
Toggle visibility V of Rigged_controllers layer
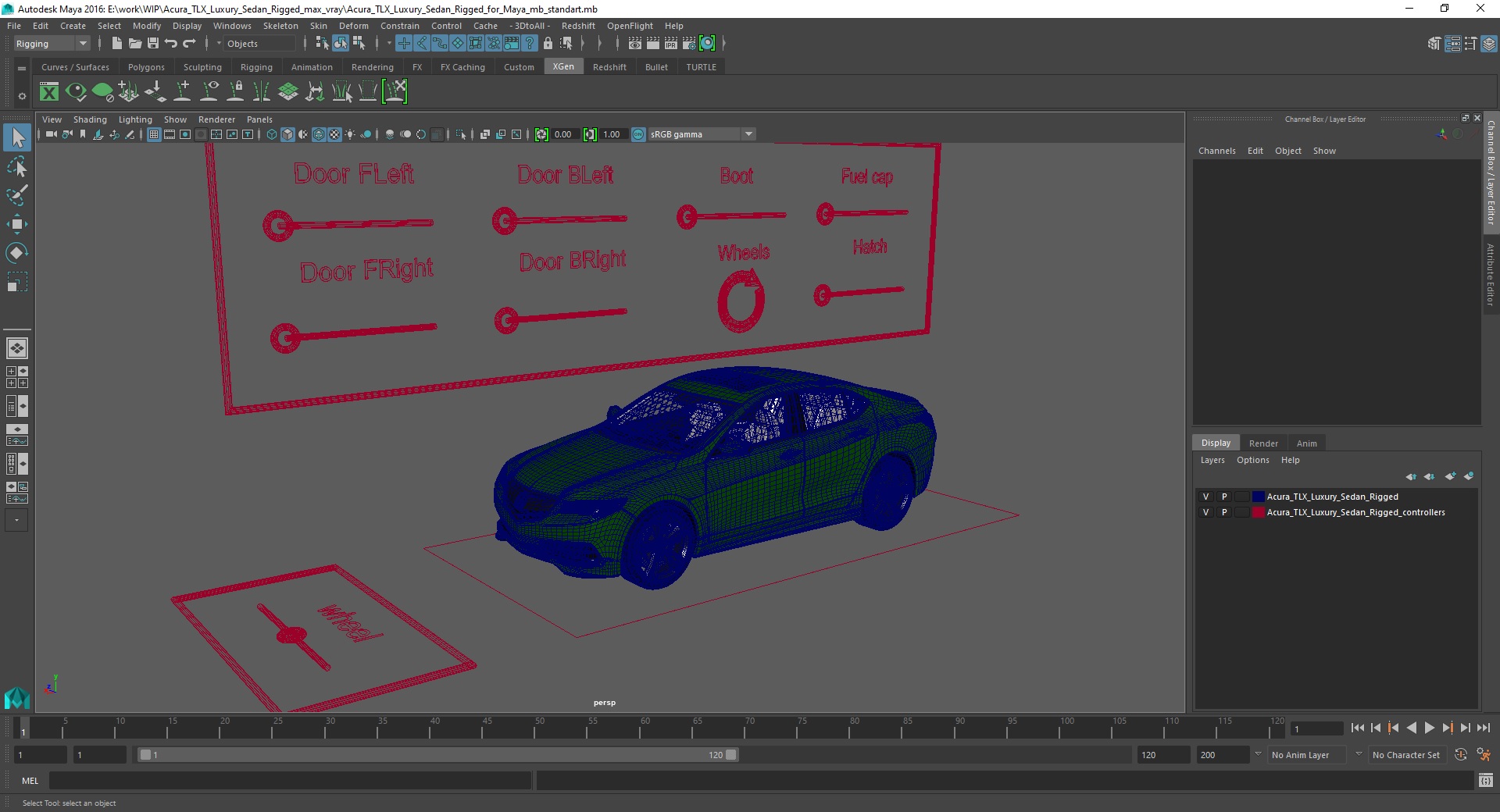tap(1205, 512)
